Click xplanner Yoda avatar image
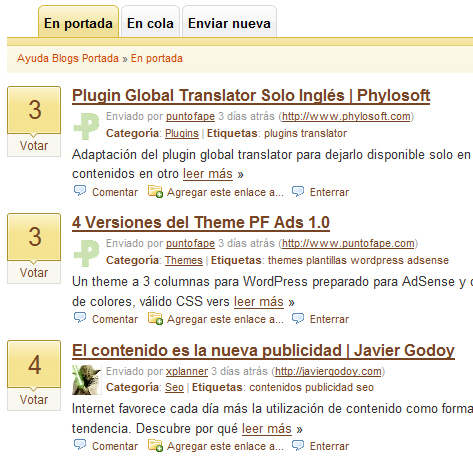 pyautogui.click(x=87, y=380)
